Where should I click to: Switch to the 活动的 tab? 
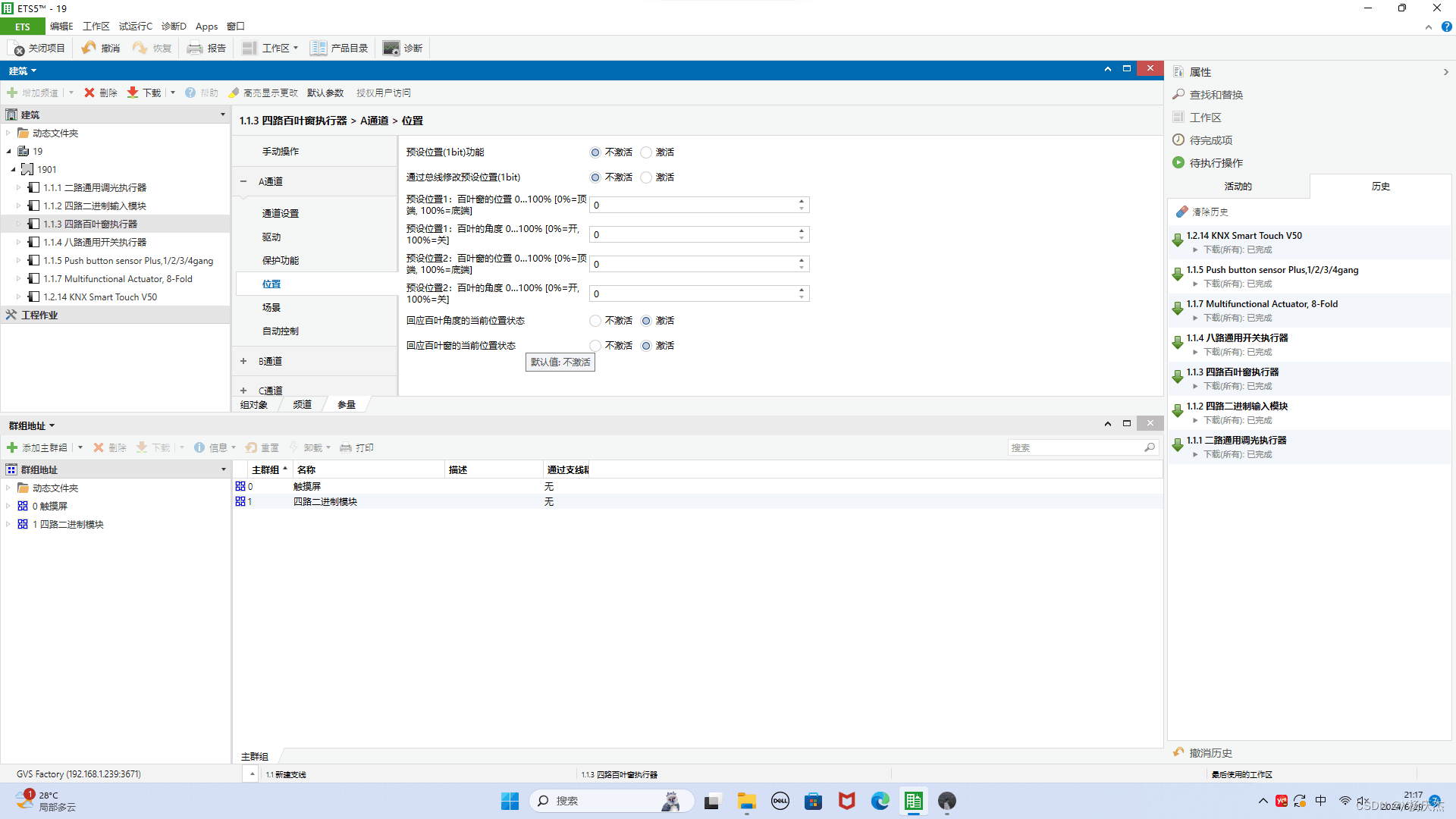point(1238,187)
